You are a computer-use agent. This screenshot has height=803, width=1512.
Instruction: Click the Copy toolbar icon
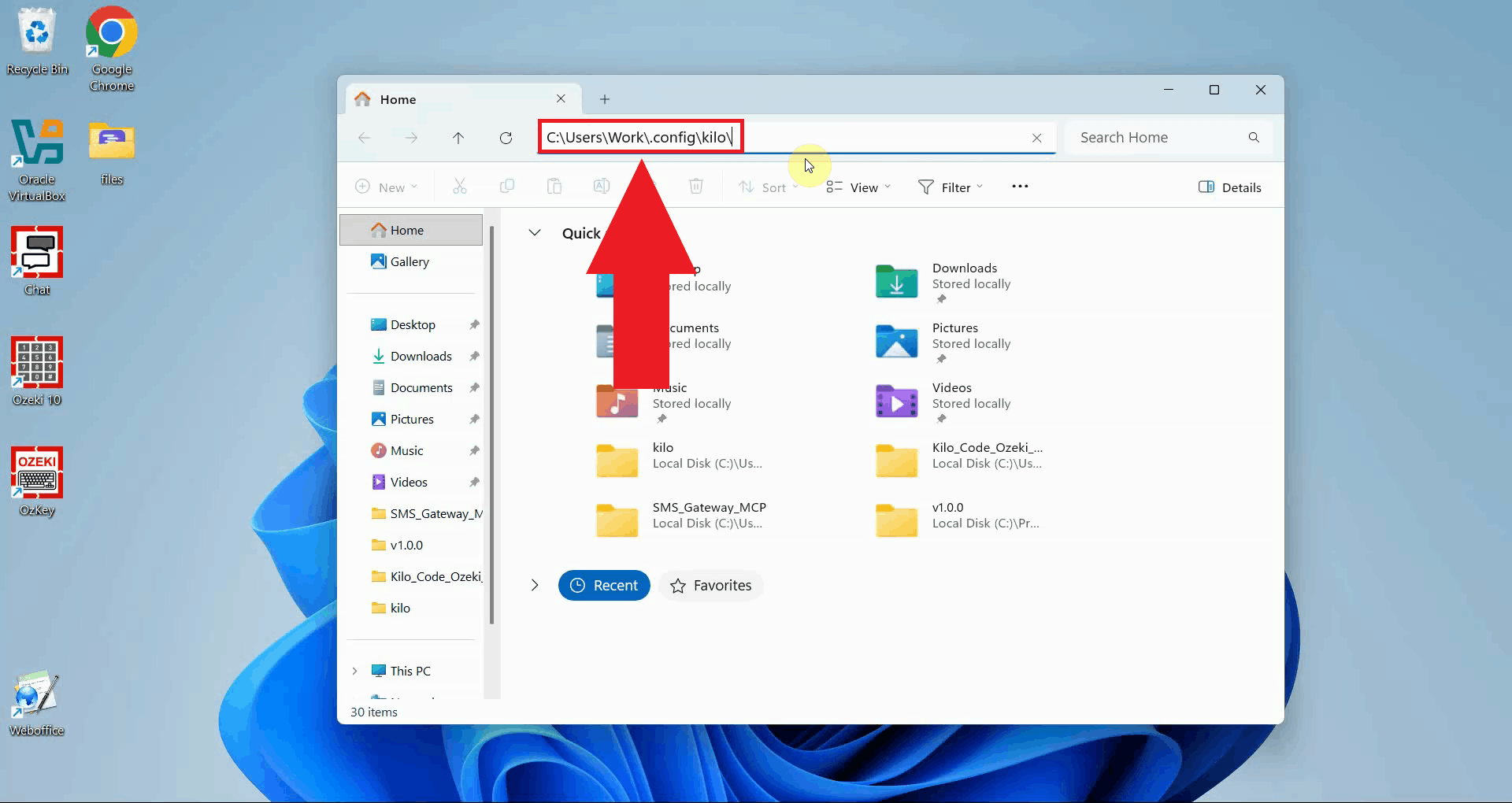(x=507, y=187)
